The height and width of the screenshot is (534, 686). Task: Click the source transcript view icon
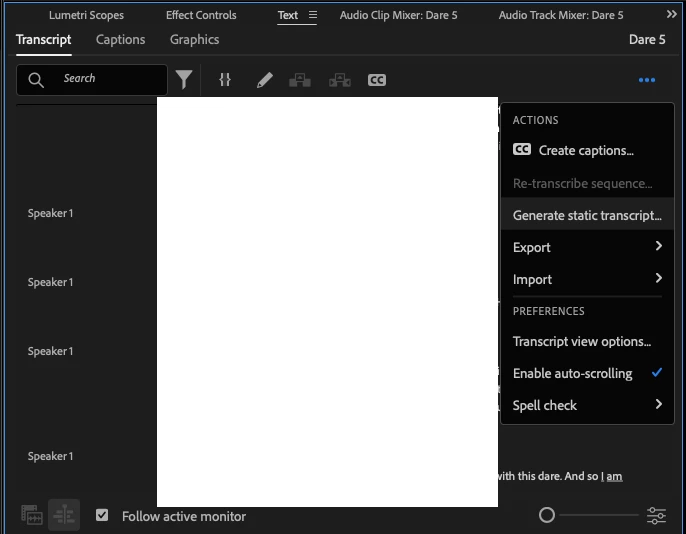[32, 515]
